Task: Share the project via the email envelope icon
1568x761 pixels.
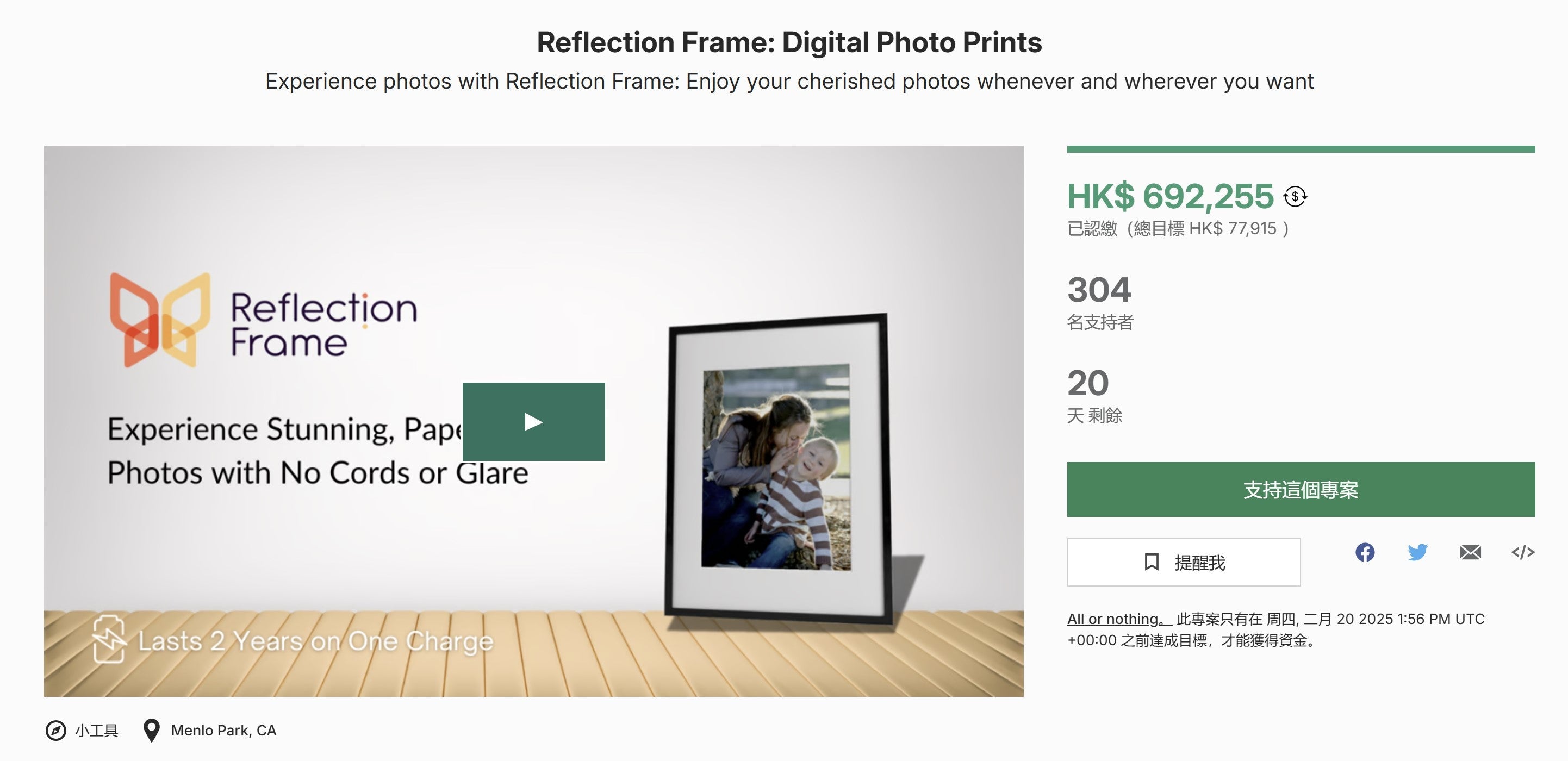Action: tap(1470, 552)
